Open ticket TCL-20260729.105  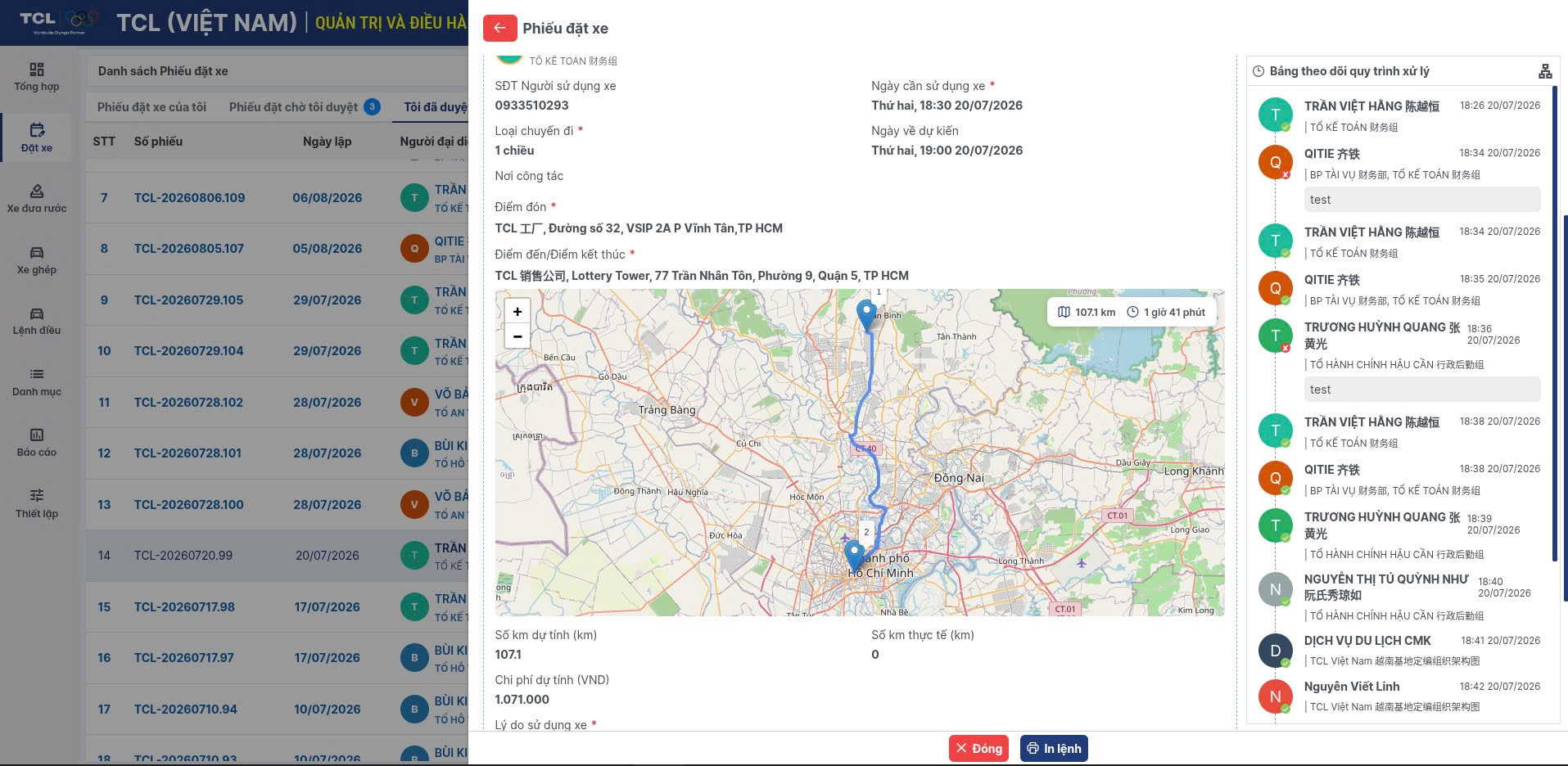pos(188,300)
